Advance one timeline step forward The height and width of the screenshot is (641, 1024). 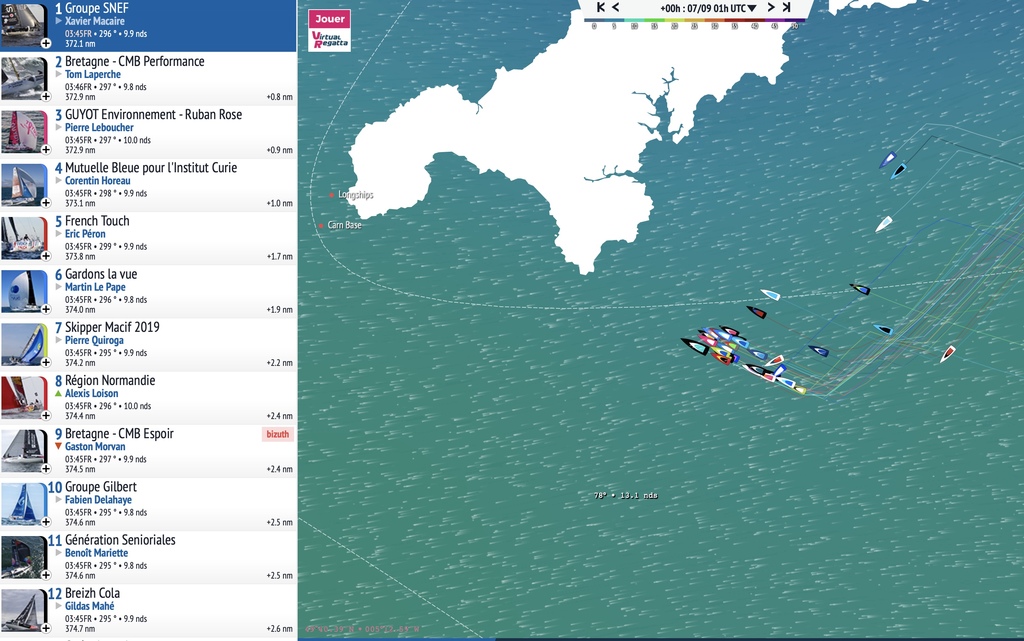tap(771, 7)
